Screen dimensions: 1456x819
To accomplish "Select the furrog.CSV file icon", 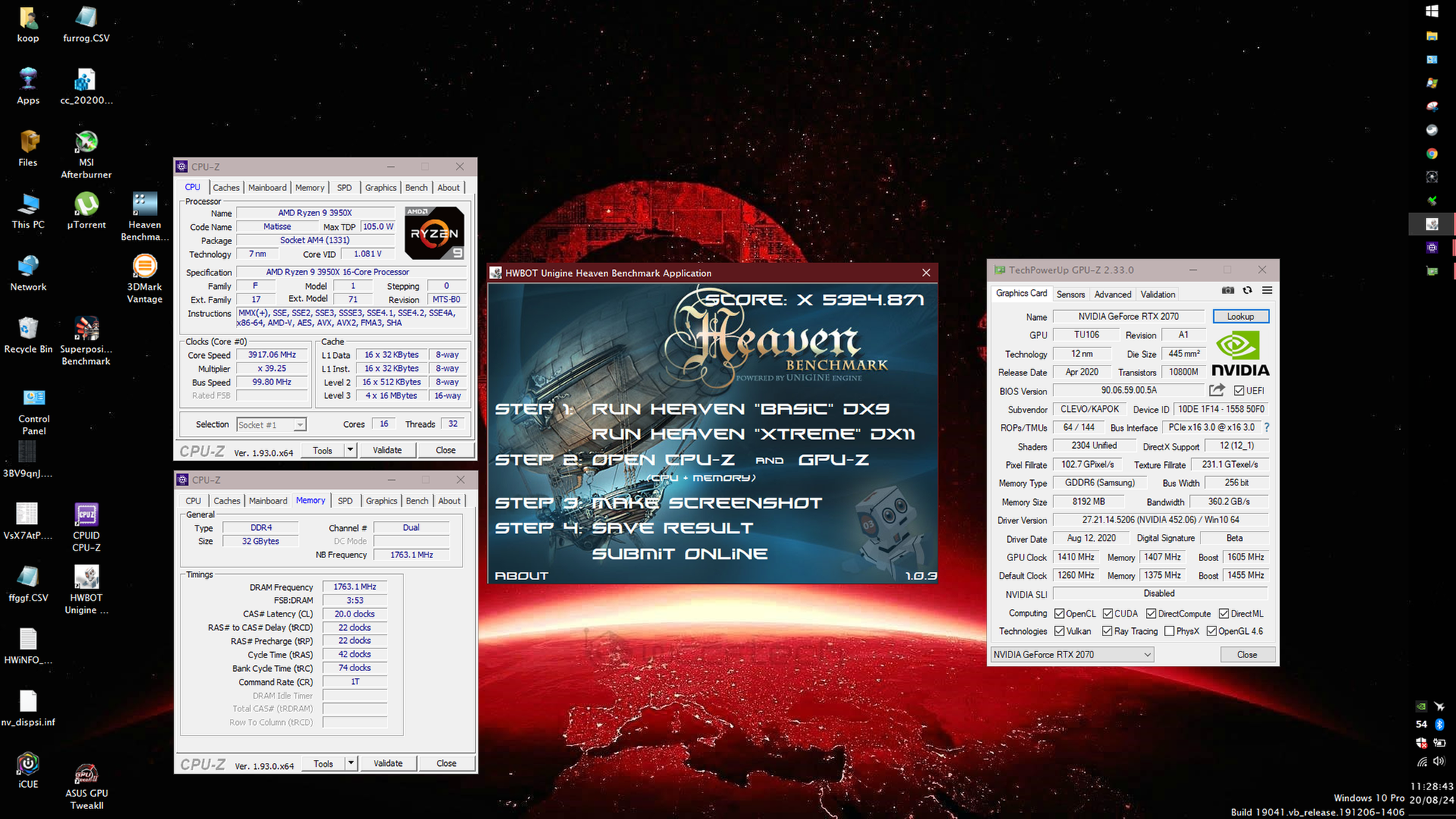I will click(86, 24).
